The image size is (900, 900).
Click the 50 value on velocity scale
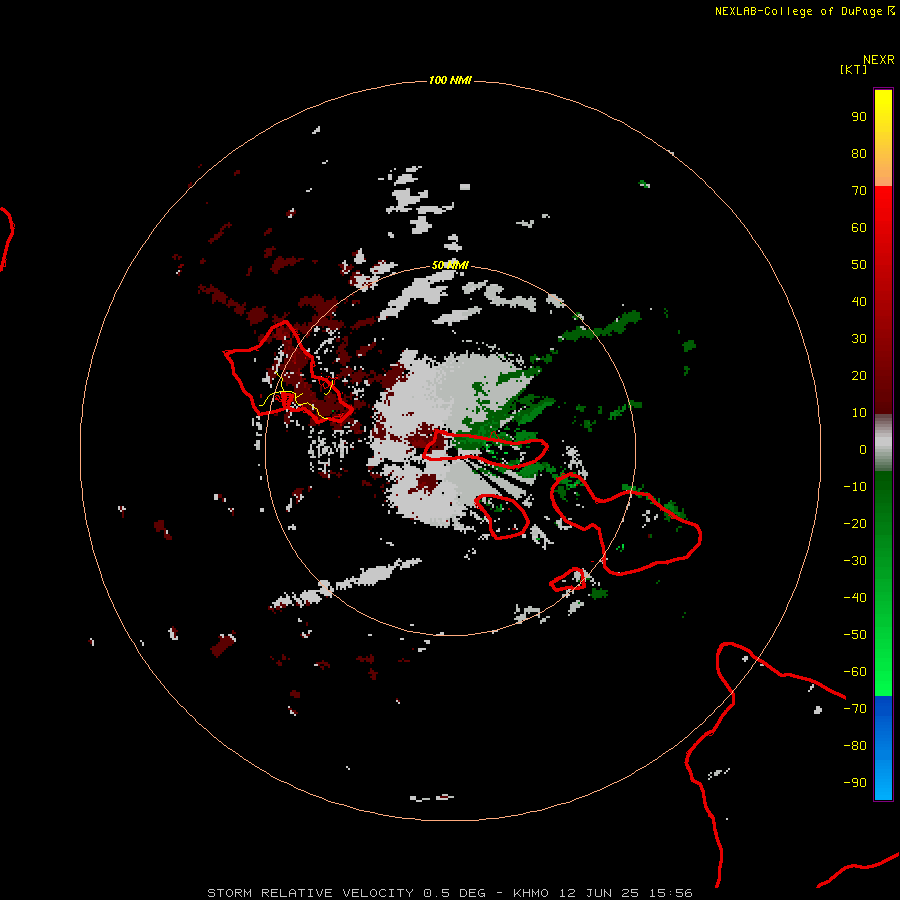point(859,265)
